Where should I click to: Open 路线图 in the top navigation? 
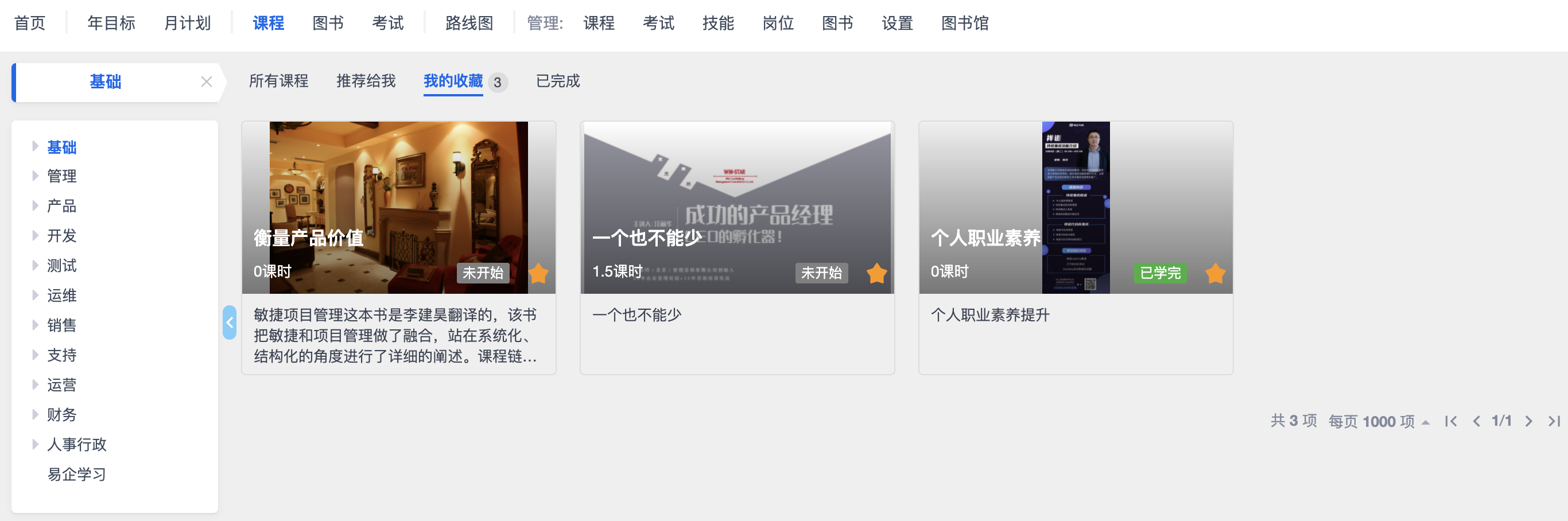[469, 23]
